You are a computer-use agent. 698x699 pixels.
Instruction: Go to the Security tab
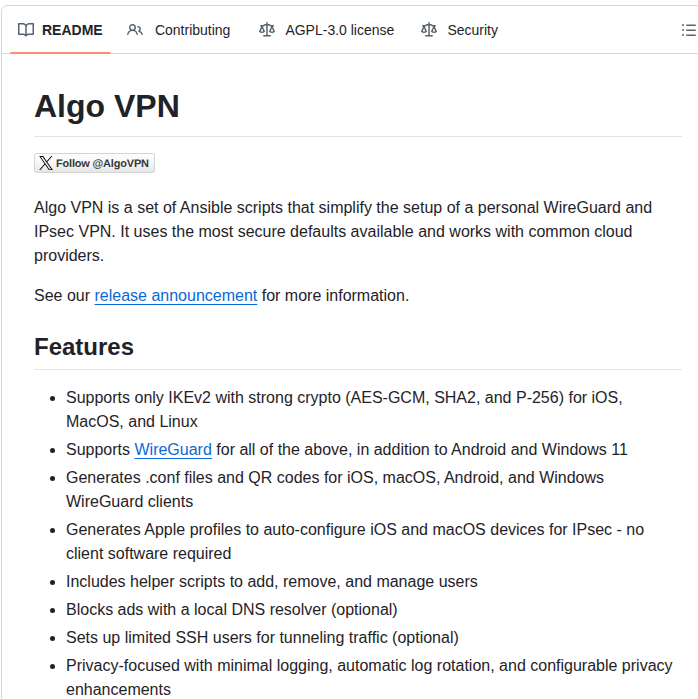[x=471, y=30]
